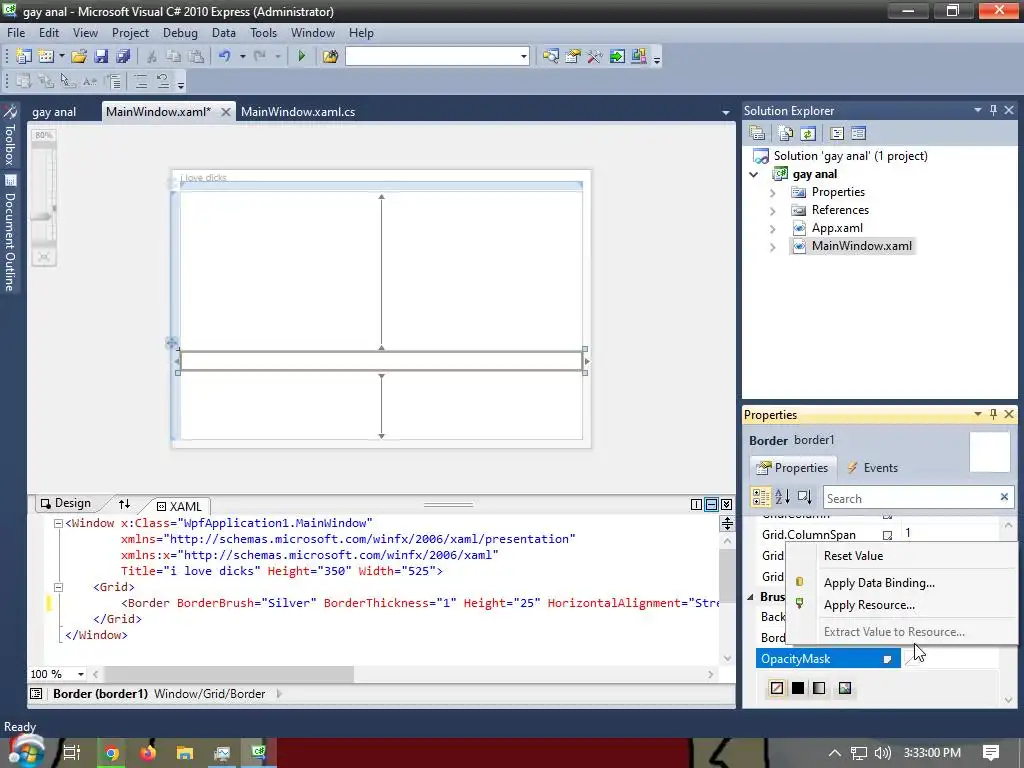Click the green-arrow Start Page toolbar icon
The width and height of the screenshot is (1024, 768).
(616, 56)
